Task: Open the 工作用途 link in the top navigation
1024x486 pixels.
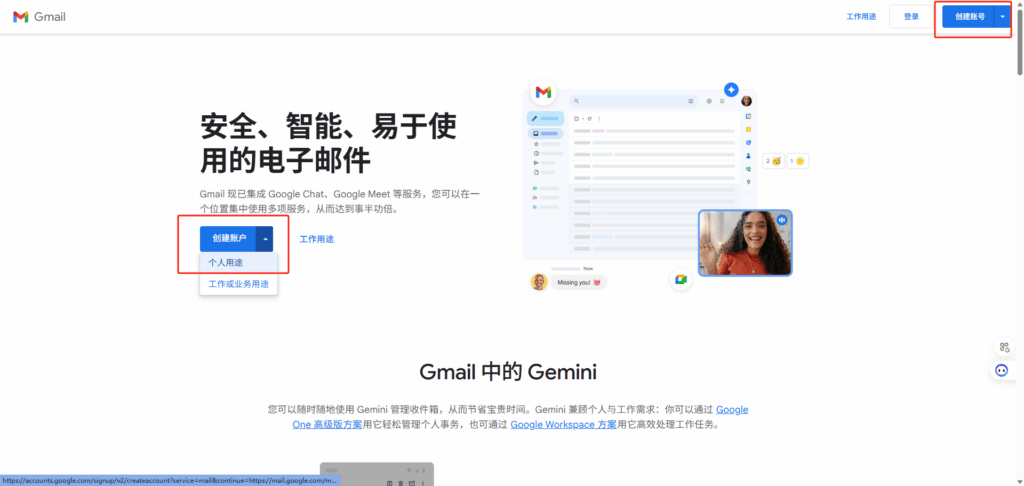Action: pos(861,17)
